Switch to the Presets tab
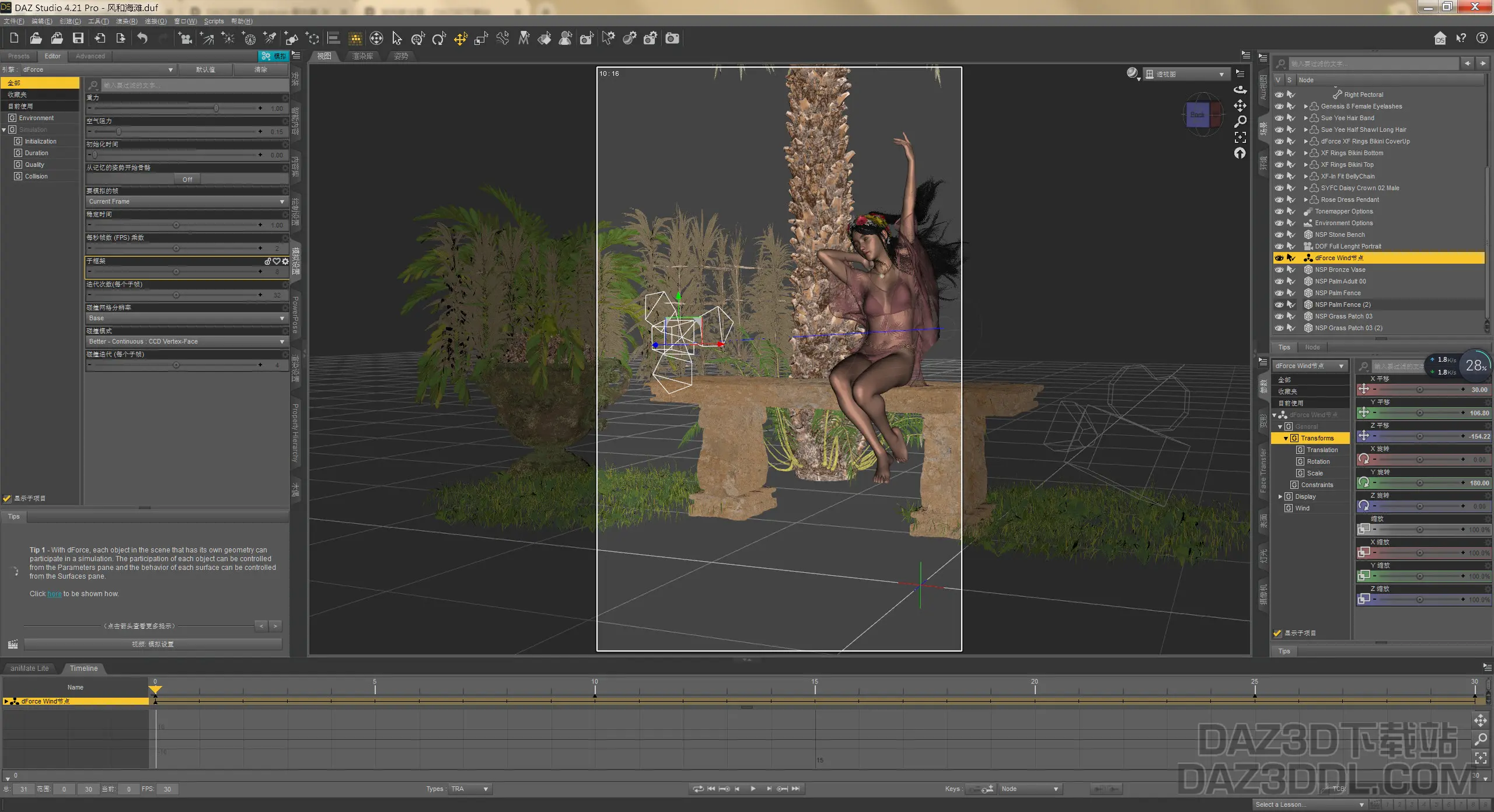This screenshot has height=812, width=1494. (x=19, y=56)
